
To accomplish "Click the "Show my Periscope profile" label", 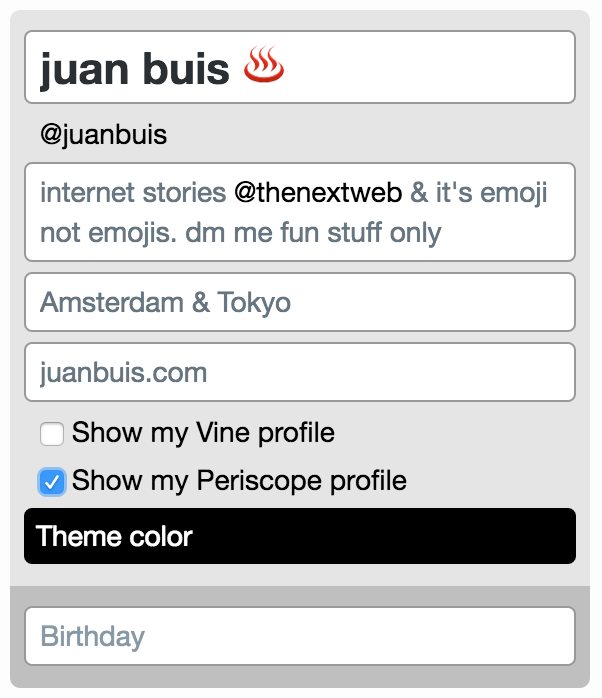I will click(x=239, y=481).
